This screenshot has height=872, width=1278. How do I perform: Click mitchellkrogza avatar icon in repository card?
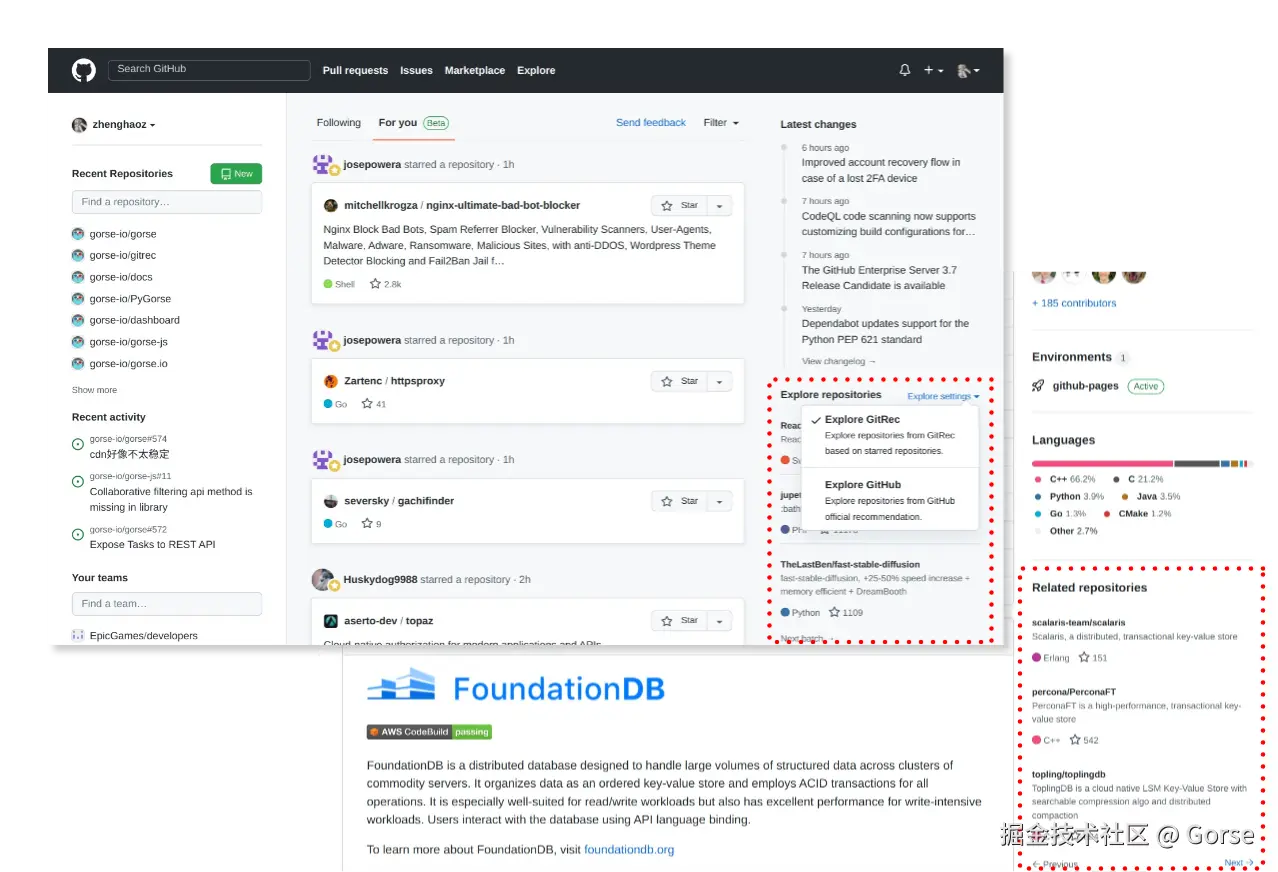tap(331, 205)
